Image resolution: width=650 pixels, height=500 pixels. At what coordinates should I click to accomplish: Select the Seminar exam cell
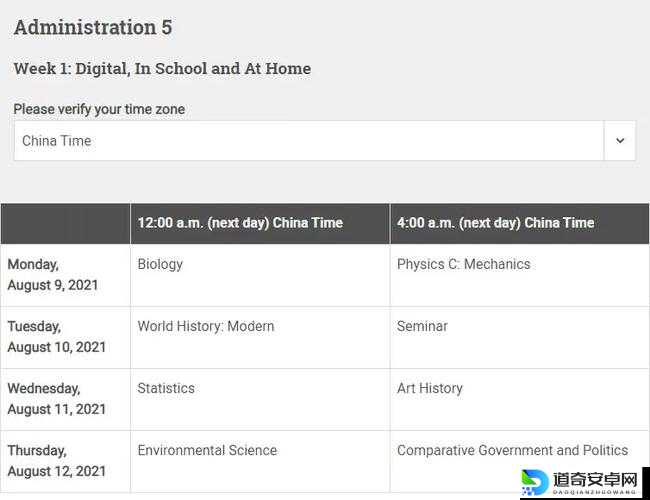click(422, 326)
